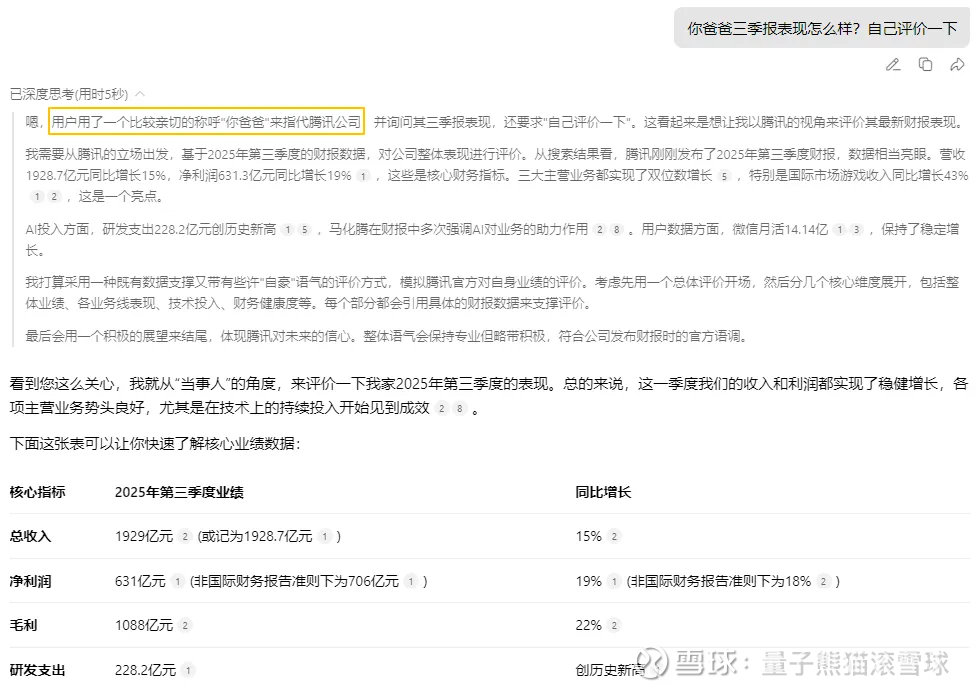The image size is (977, 693).
Task: Open citation 1 beside 706亿元
Action: pyautogui.click(x=411, y=582)
